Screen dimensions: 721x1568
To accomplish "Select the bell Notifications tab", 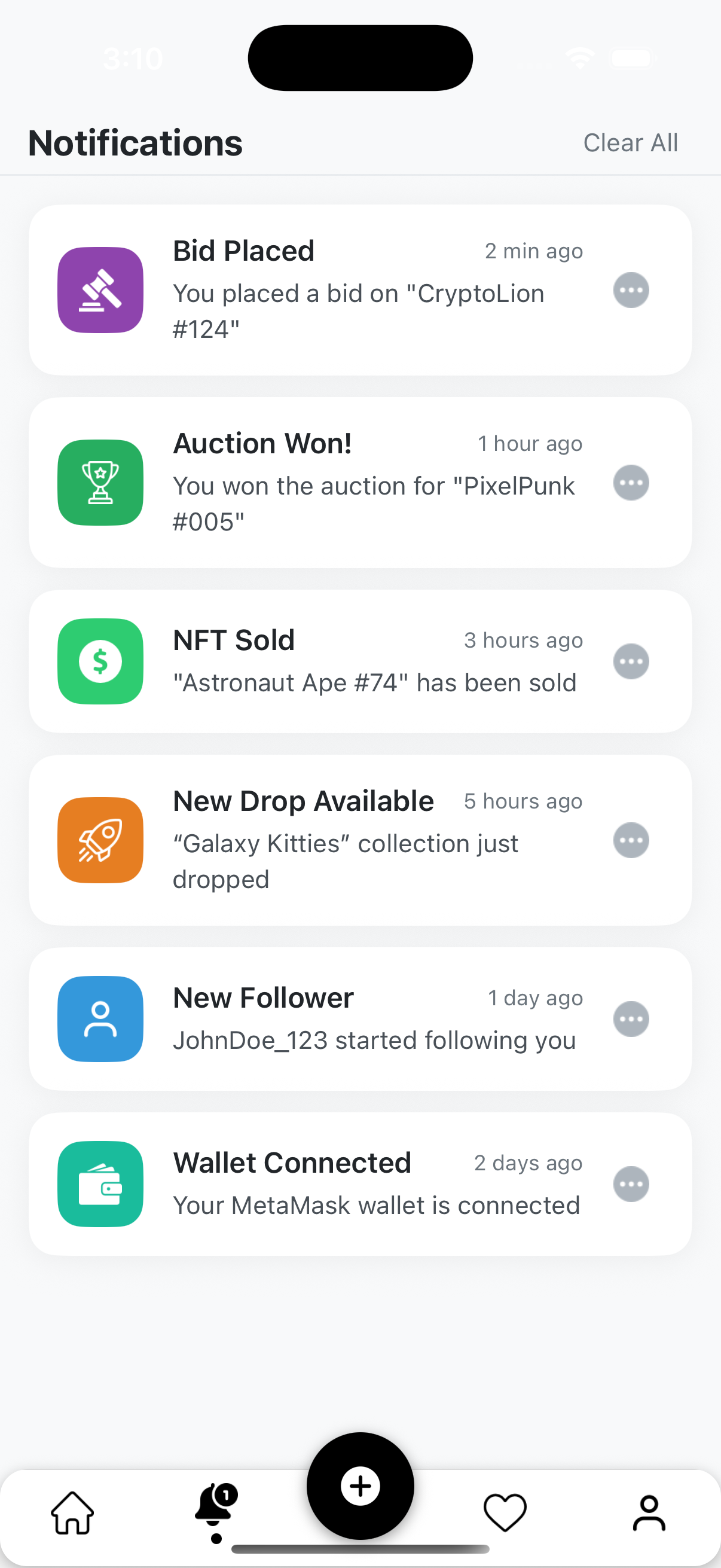I will (x=215, y=1505).
